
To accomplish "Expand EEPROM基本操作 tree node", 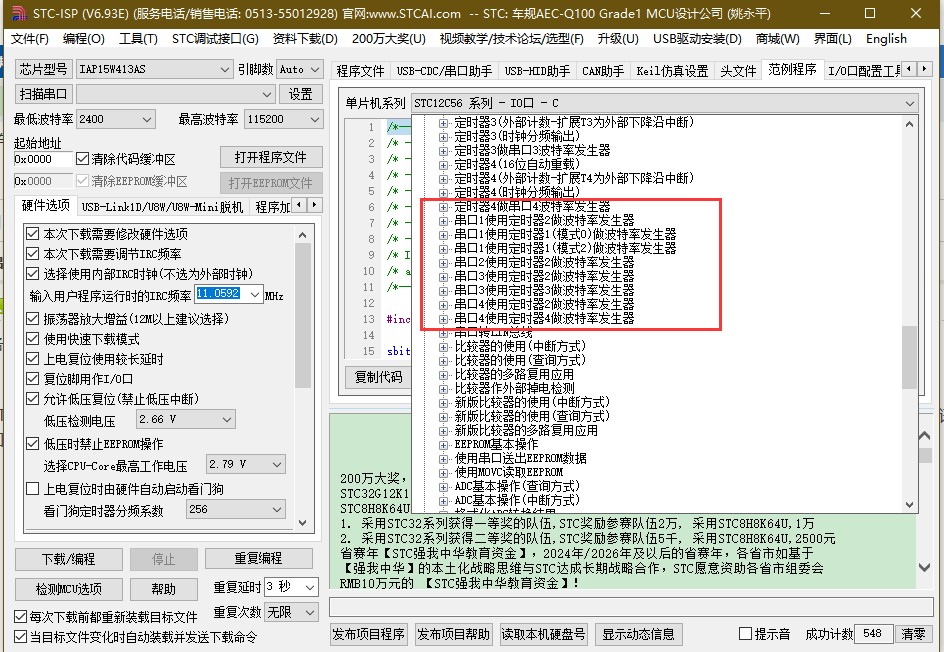I will tap(444, 445).
